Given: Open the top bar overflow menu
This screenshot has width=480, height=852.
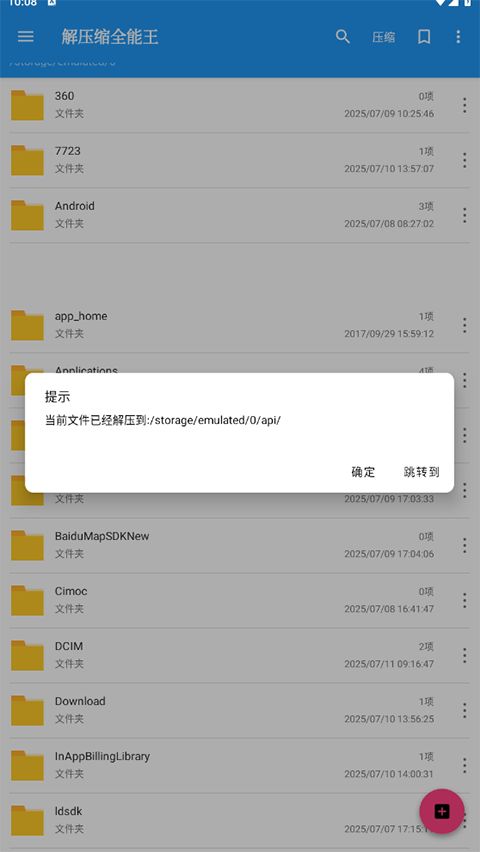Looking at the screenshot, I should coord(458,36).
